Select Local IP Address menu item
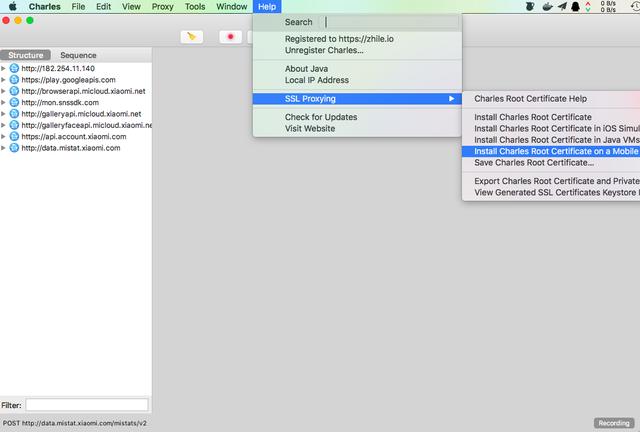 point(357,80)
